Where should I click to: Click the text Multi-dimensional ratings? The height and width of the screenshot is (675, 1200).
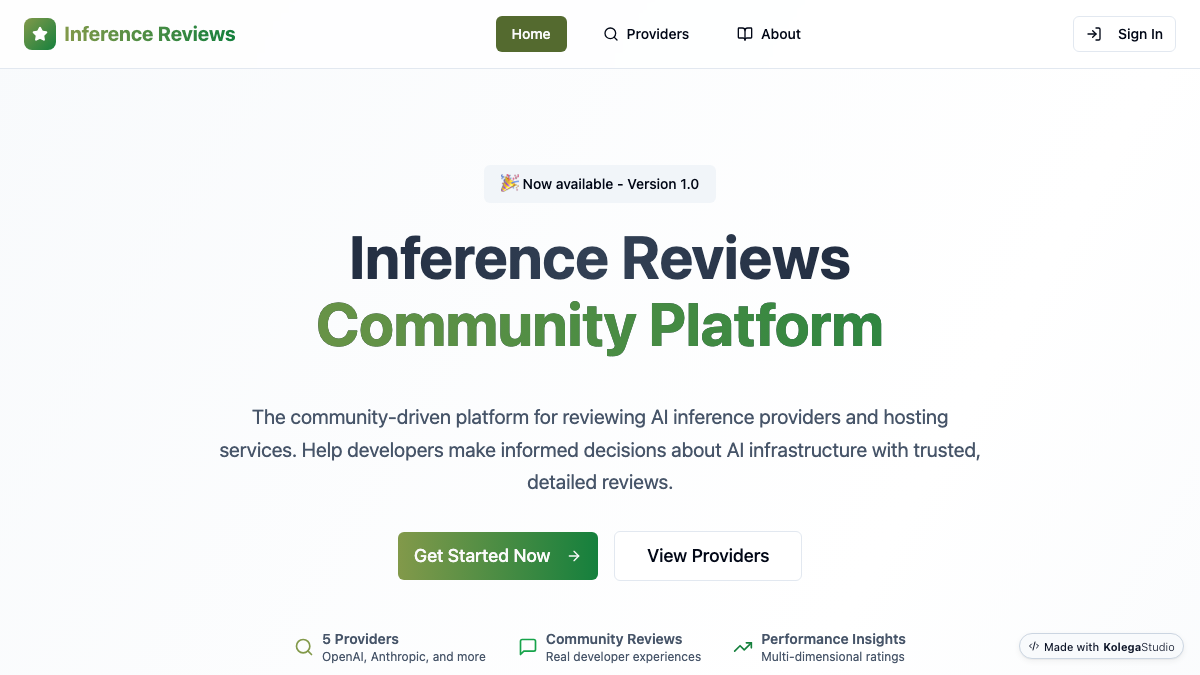point(832,657)
